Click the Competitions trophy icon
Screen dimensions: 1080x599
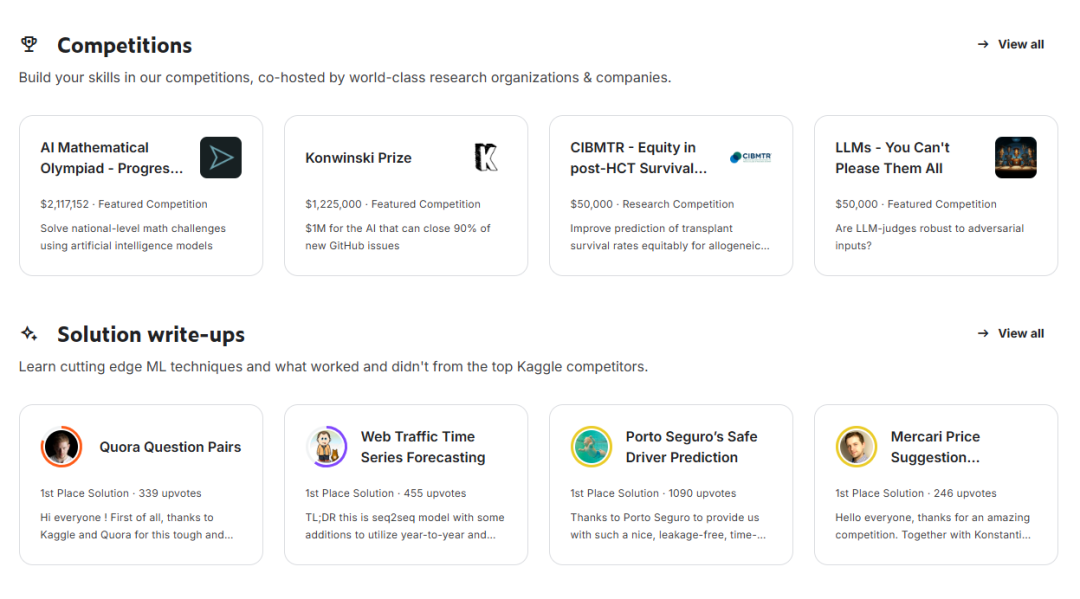[x=29, y=44]
